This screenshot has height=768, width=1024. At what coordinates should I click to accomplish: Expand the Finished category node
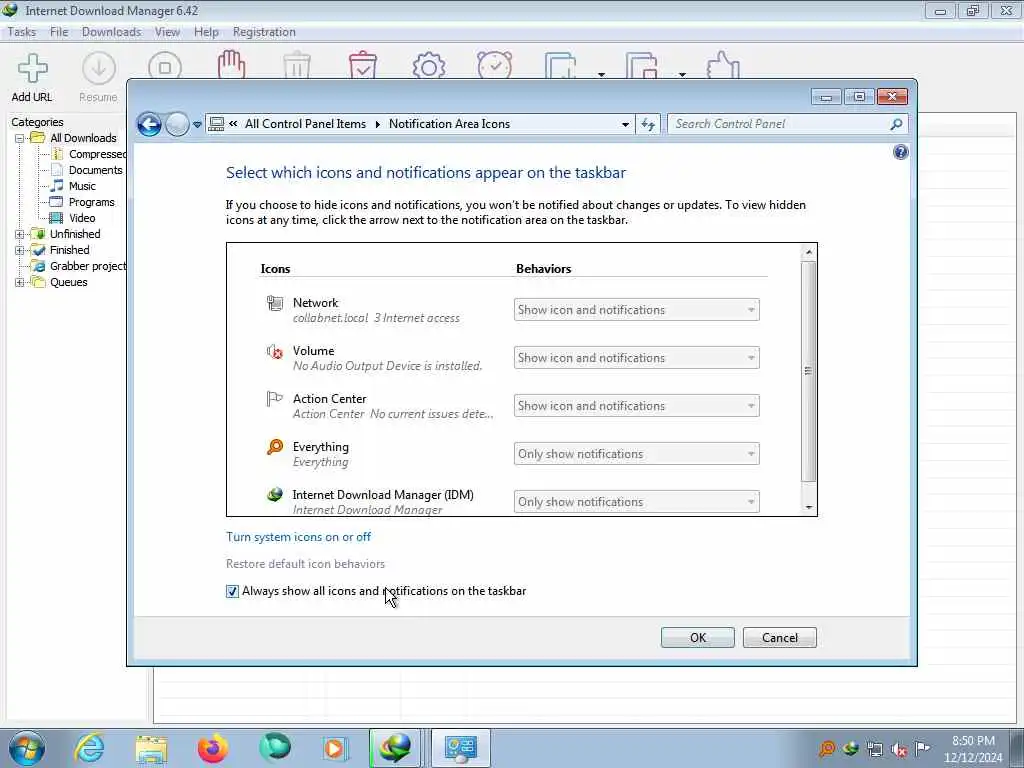click(x=20, y=250)
